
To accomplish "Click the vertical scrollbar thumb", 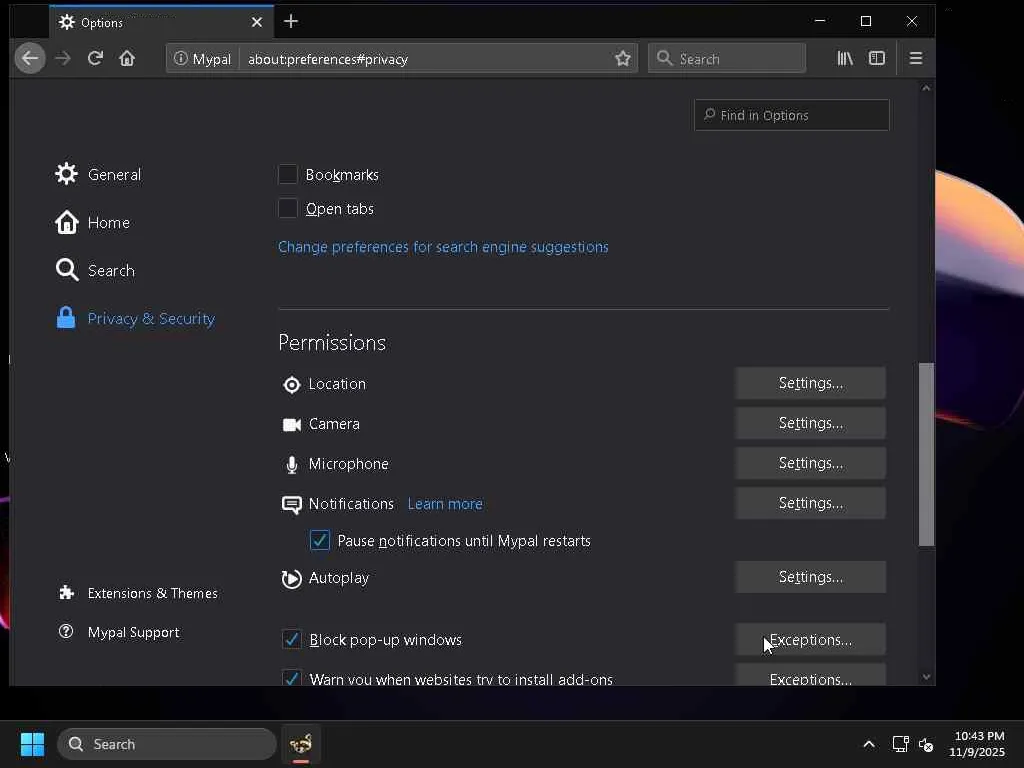I will tap(926, 454).
